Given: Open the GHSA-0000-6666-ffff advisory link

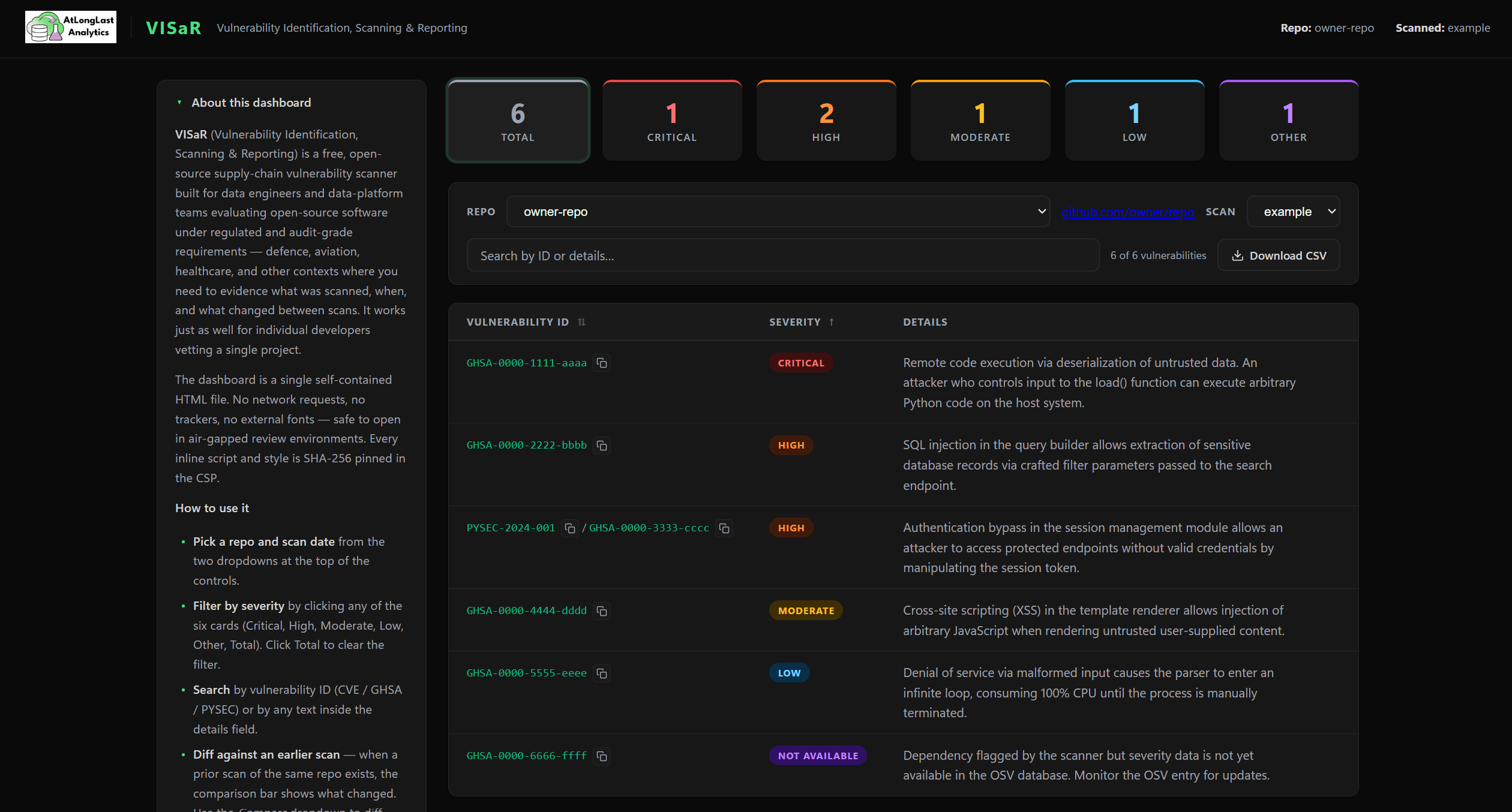Looking at the screenshot, I should [x=527, y=756].
